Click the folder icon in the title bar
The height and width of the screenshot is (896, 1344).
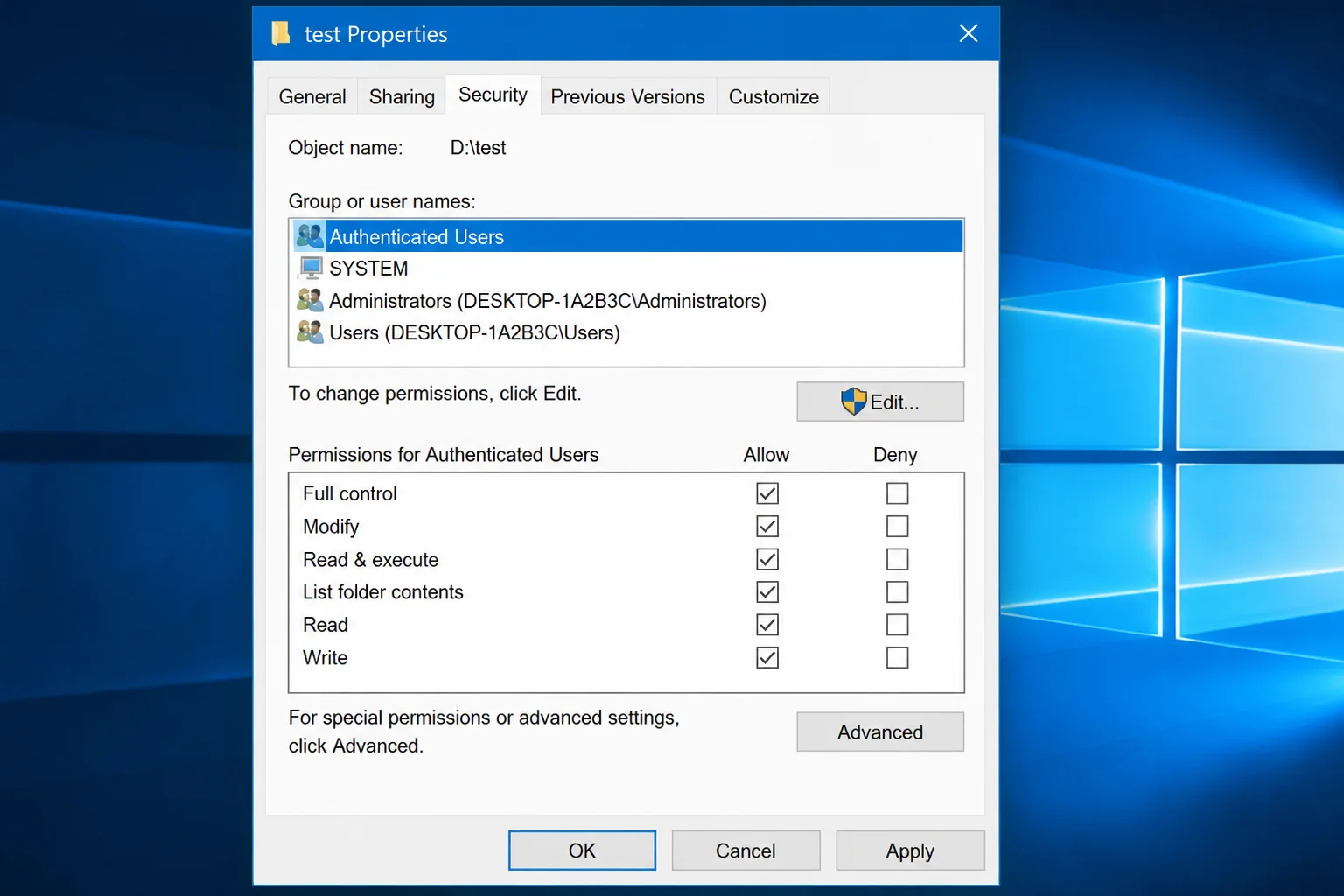click(280, 33)
